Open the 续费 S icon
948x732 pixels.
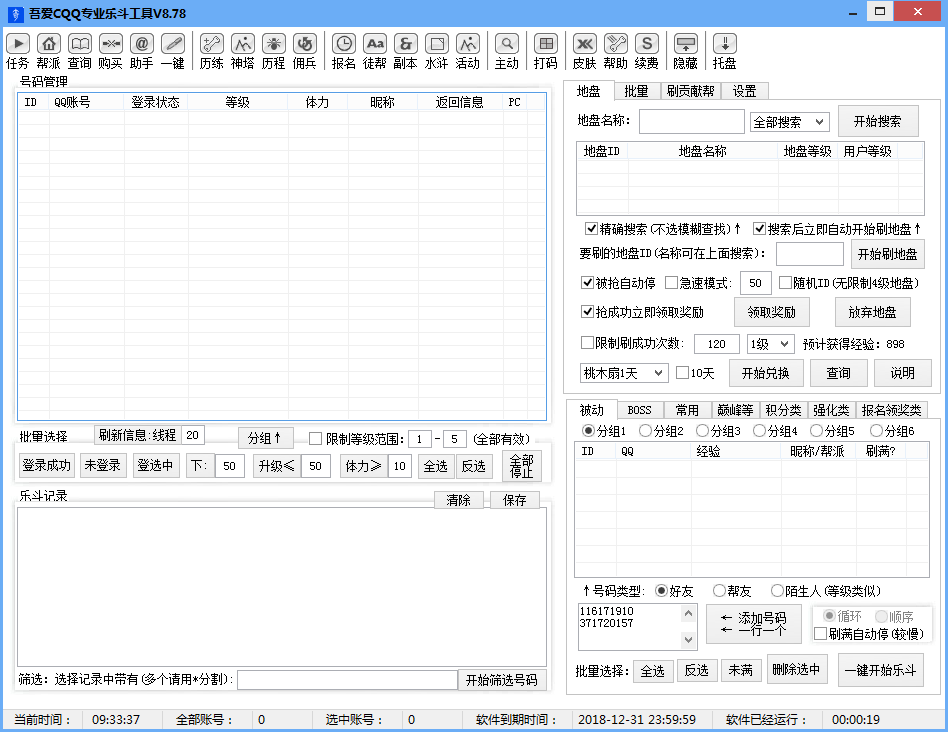click(647, 51)
